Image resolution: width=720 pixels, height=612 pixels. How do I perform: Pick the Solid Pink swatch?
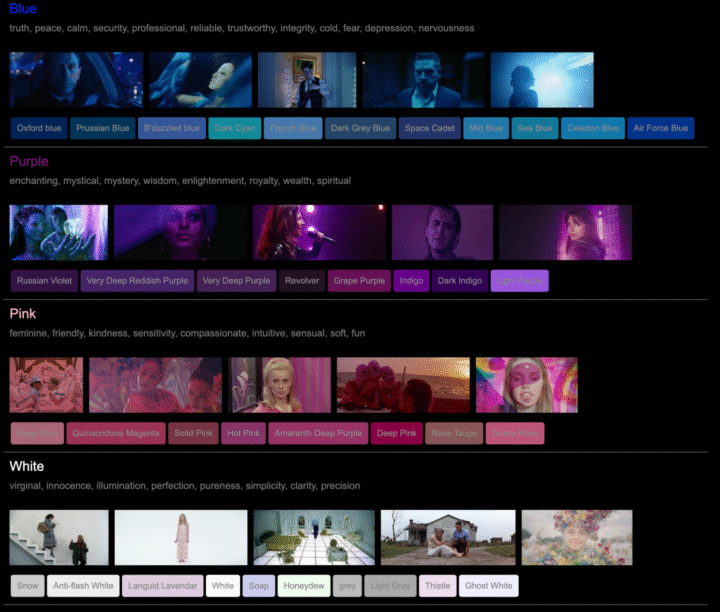[x=193, y=433]
